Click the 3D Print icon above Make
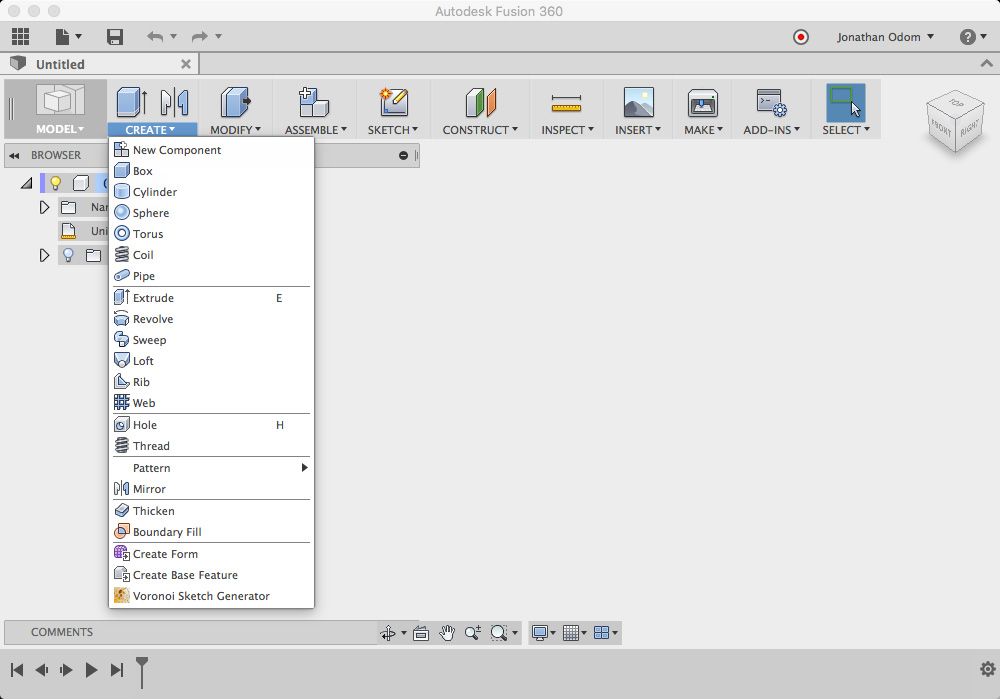Screen dimensions: 1000x699 703,103
